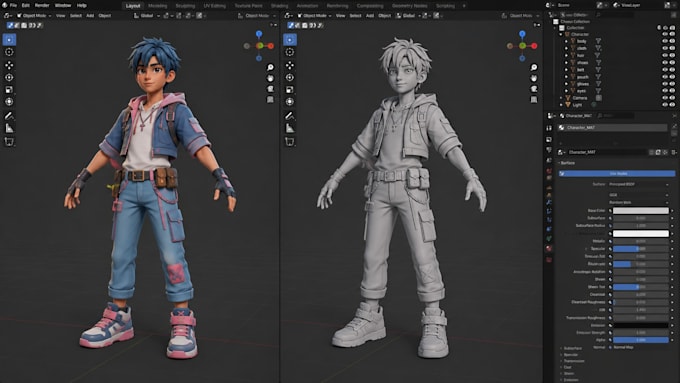Collapse the Character tree item

(561, 34)
